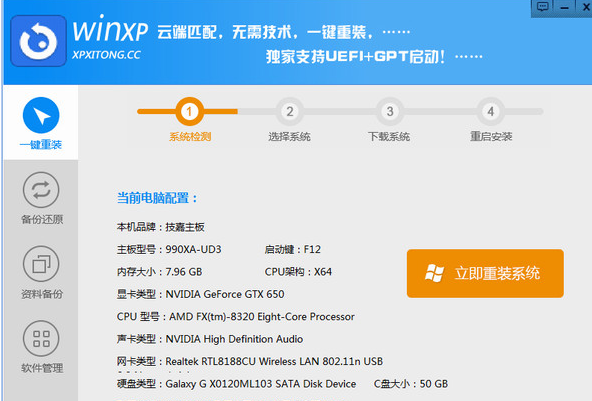Click the 选择系统 step label
Image resolution: width=592 pixels, height=401 pixels.
(x=290, y=136)
